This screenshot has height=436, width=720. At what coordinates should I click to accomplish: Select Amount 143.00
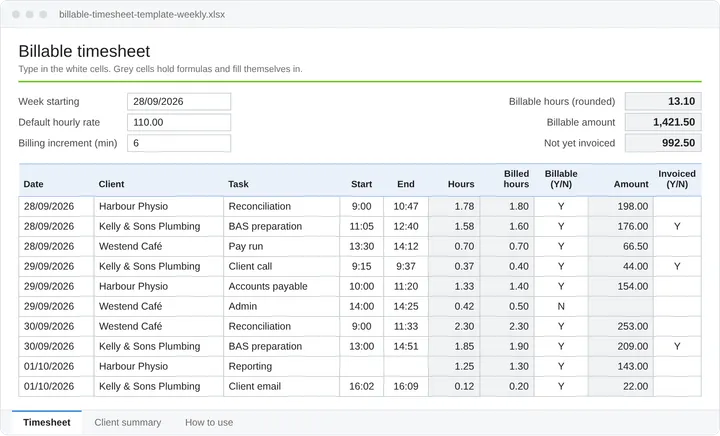621,366
